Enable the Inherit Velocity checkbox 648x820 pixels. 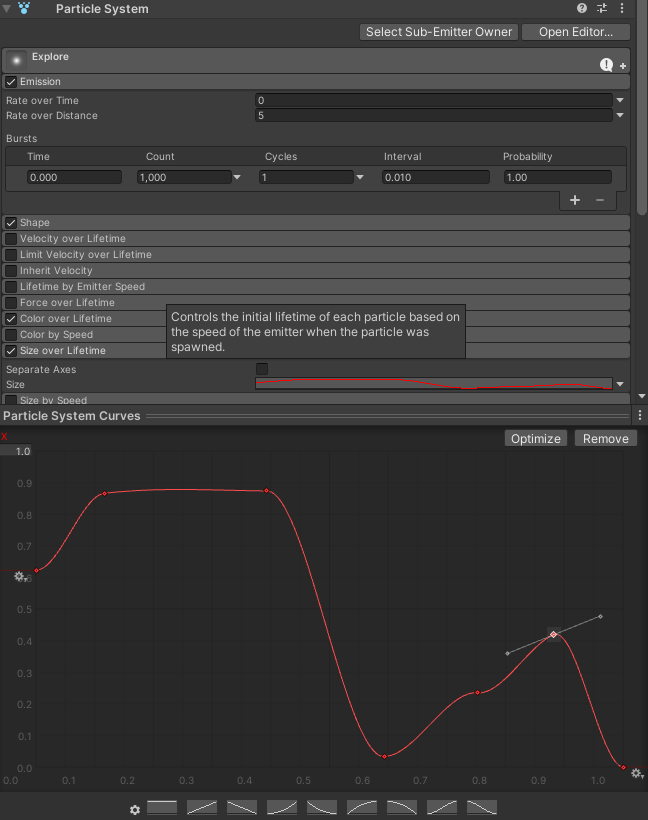(x=11, y=271)
